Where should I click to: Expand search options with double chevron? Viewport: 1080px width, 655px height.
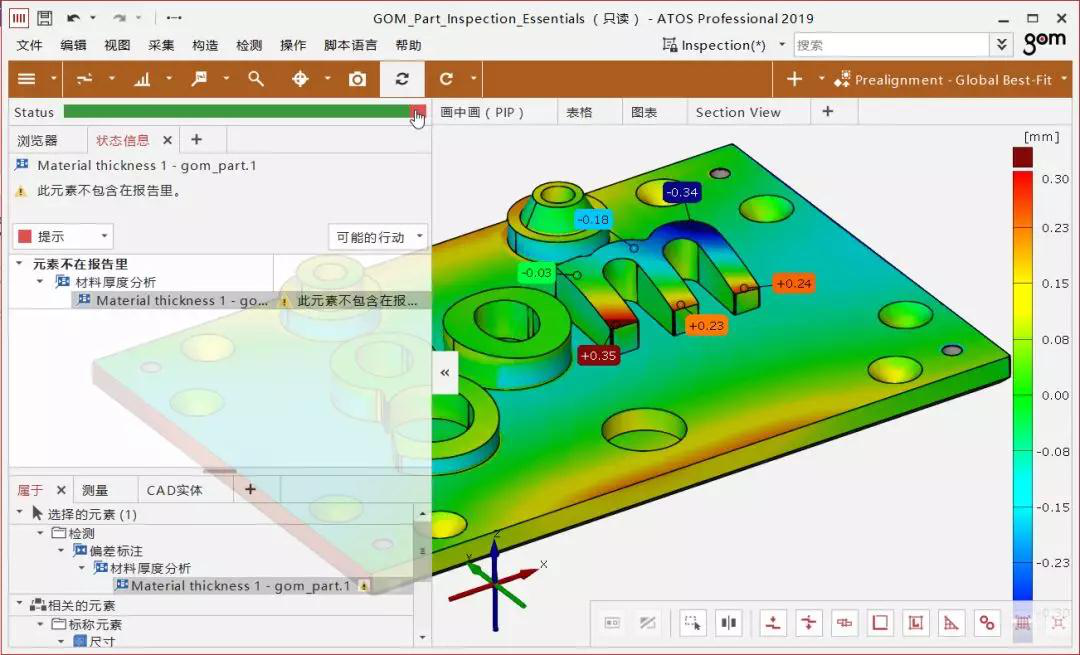(x=1001, y=45)
